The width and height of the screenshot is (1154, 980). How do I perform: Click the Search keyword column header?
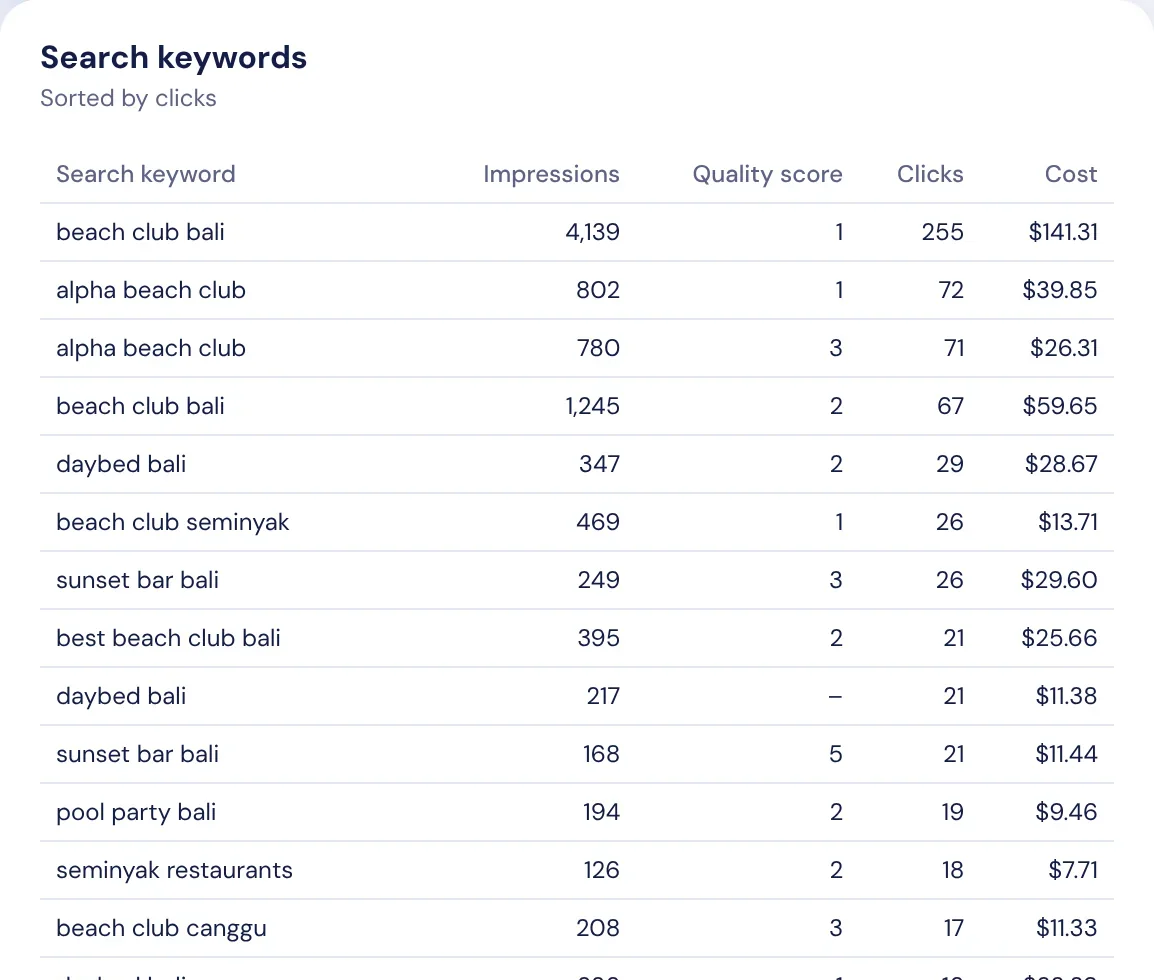pyautogui.click(x=146, y=174)
